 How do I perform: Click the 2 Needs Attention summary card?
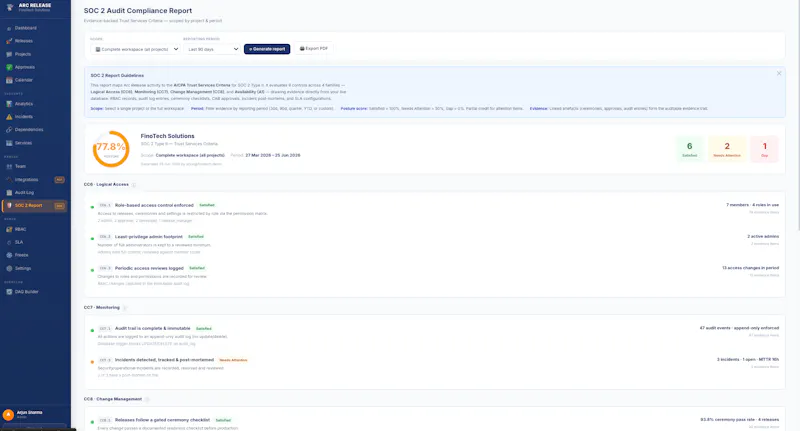pos(727,149)
